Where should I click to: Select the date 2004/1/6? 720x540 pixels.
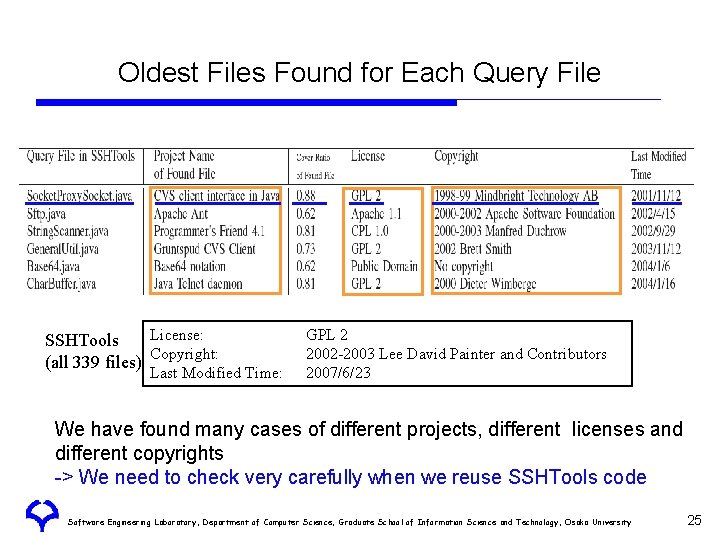[650, 266]
